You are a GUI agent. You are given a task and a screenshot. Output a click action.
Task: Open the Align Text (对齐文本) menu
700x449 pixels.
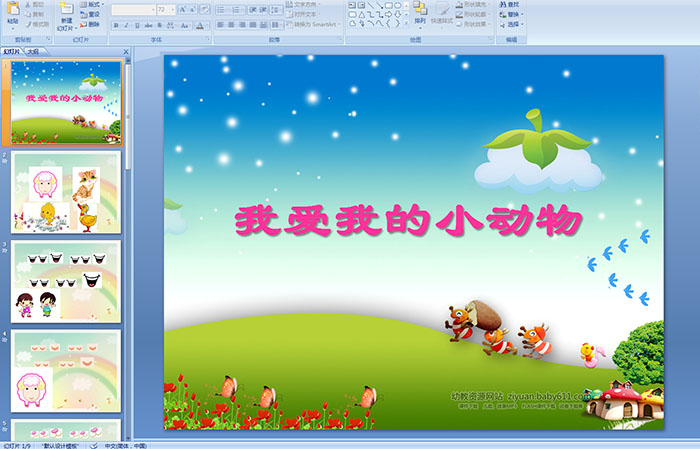[x=303, y=14]
